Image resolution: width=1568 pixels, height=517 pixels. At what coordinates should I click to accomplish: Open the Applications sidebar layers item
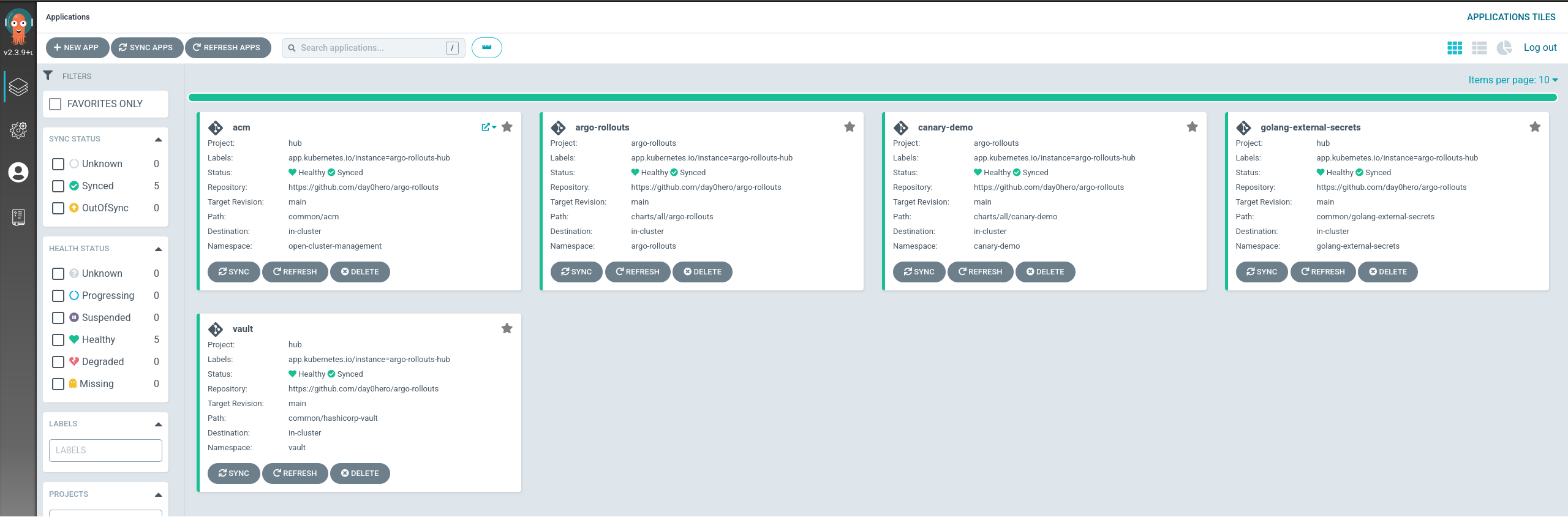coord(18,87)
